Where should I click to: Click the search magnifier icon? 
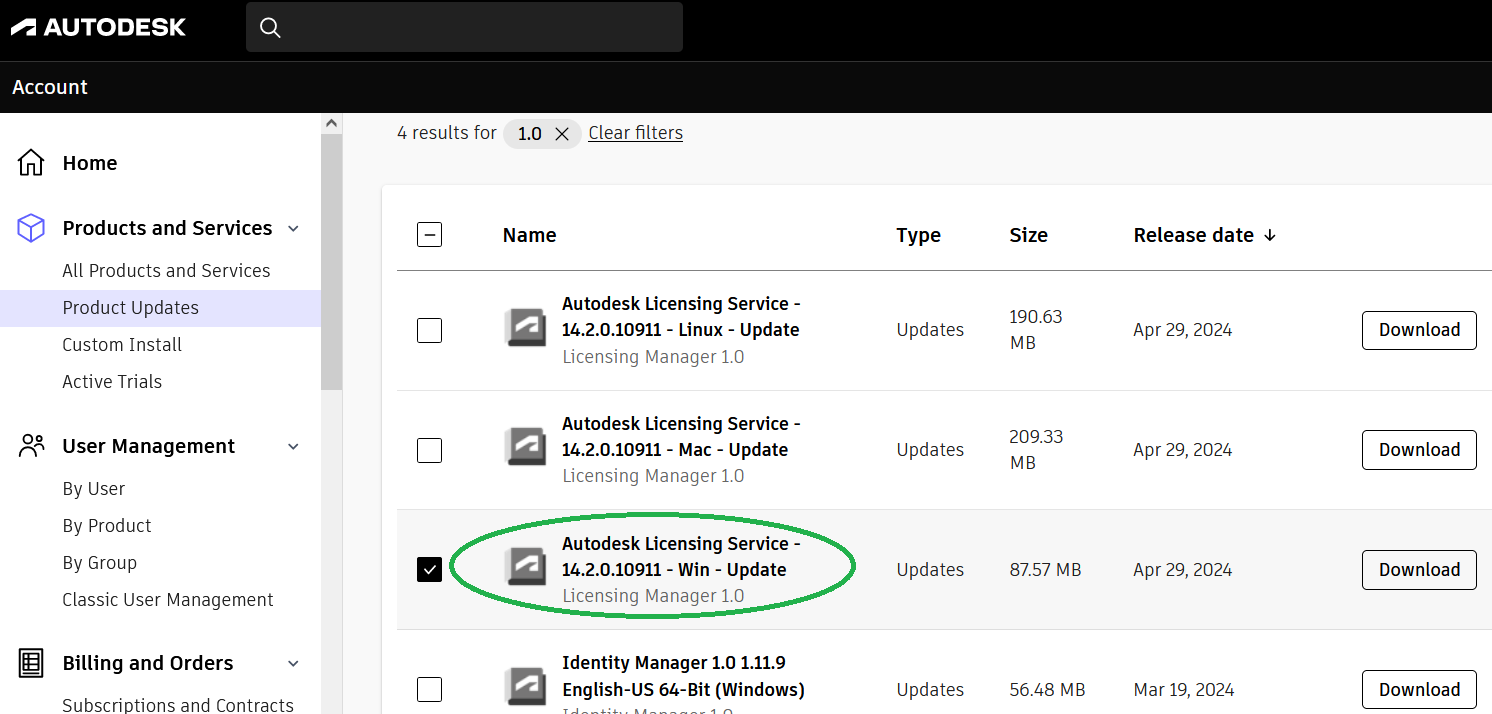pos(270,27)
